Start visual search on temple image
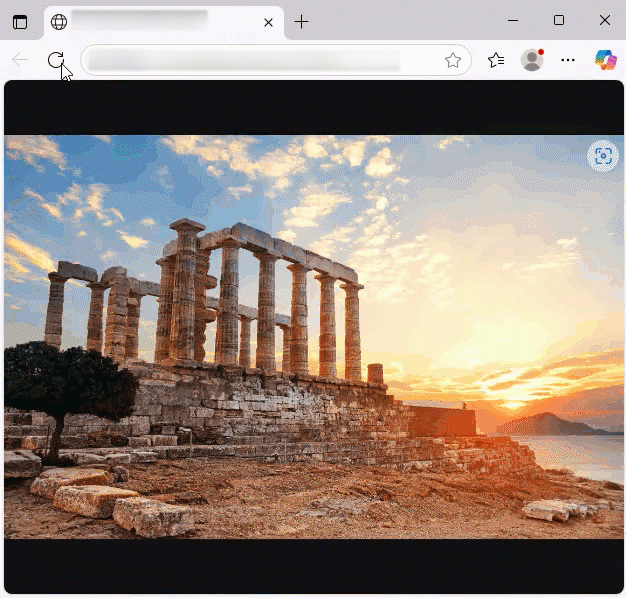The image size is (626, 598). click(603, 156)
